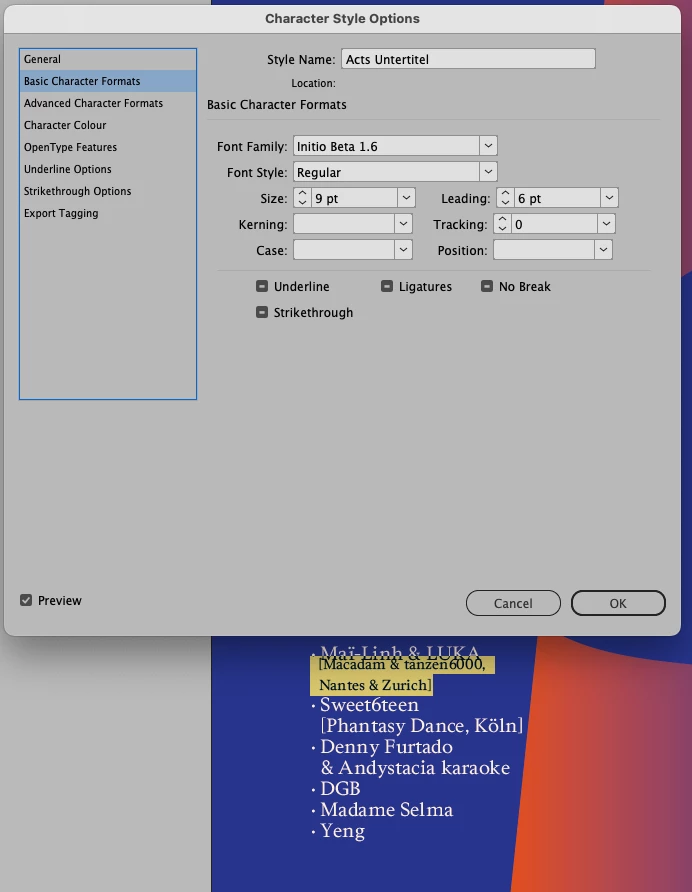
Task: Select Basic Character Formats section
Action: [x=108, y=81]
